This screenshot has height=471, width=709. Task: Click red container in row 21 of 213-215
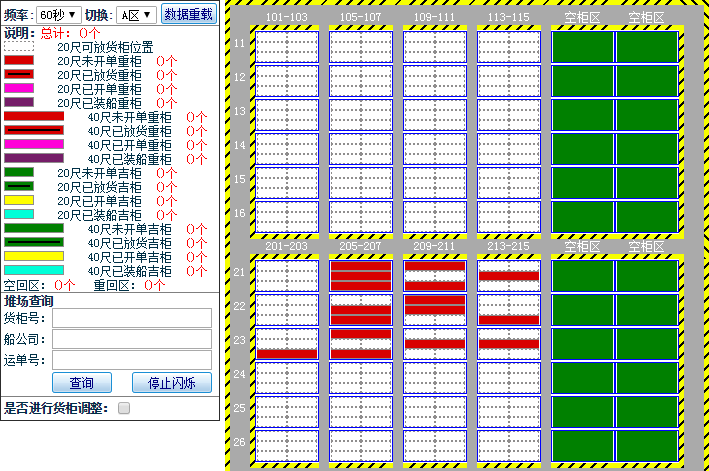coord(508,275)
